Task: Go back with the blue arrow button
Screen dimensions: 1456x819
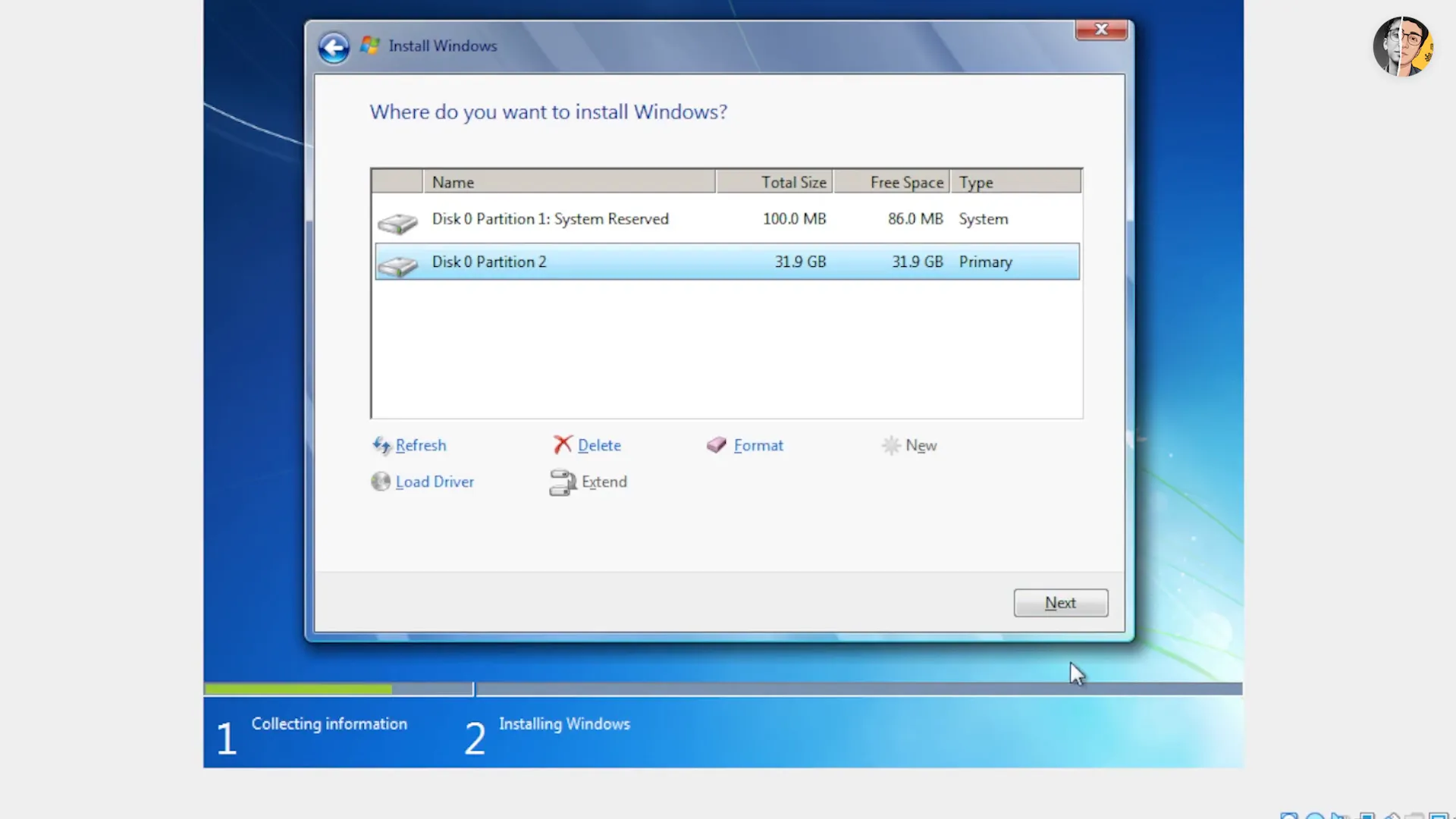Action: (334, 48)
